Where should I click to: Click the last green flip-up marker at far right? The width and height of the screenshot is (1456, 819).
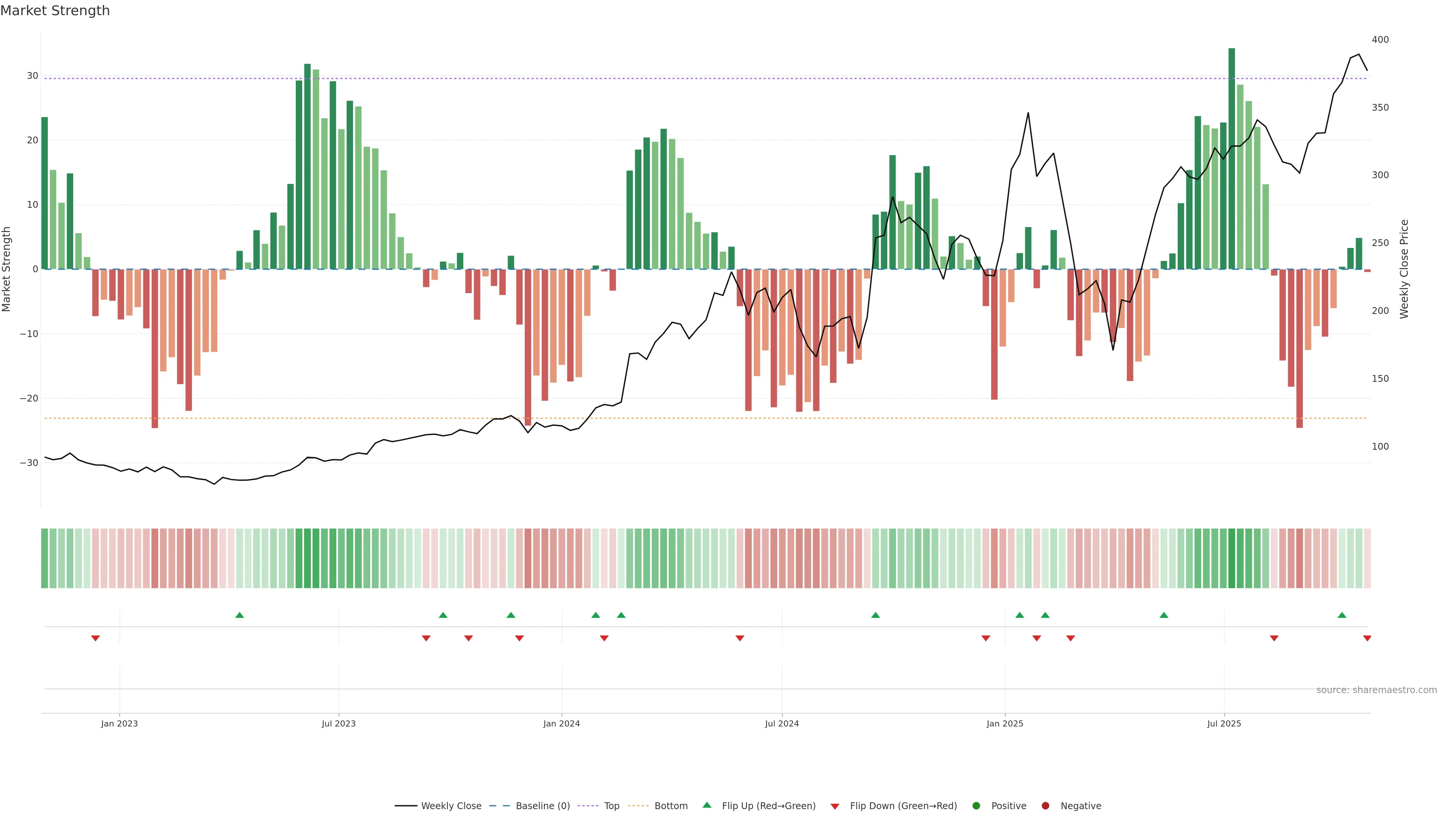pos(1342,615)
